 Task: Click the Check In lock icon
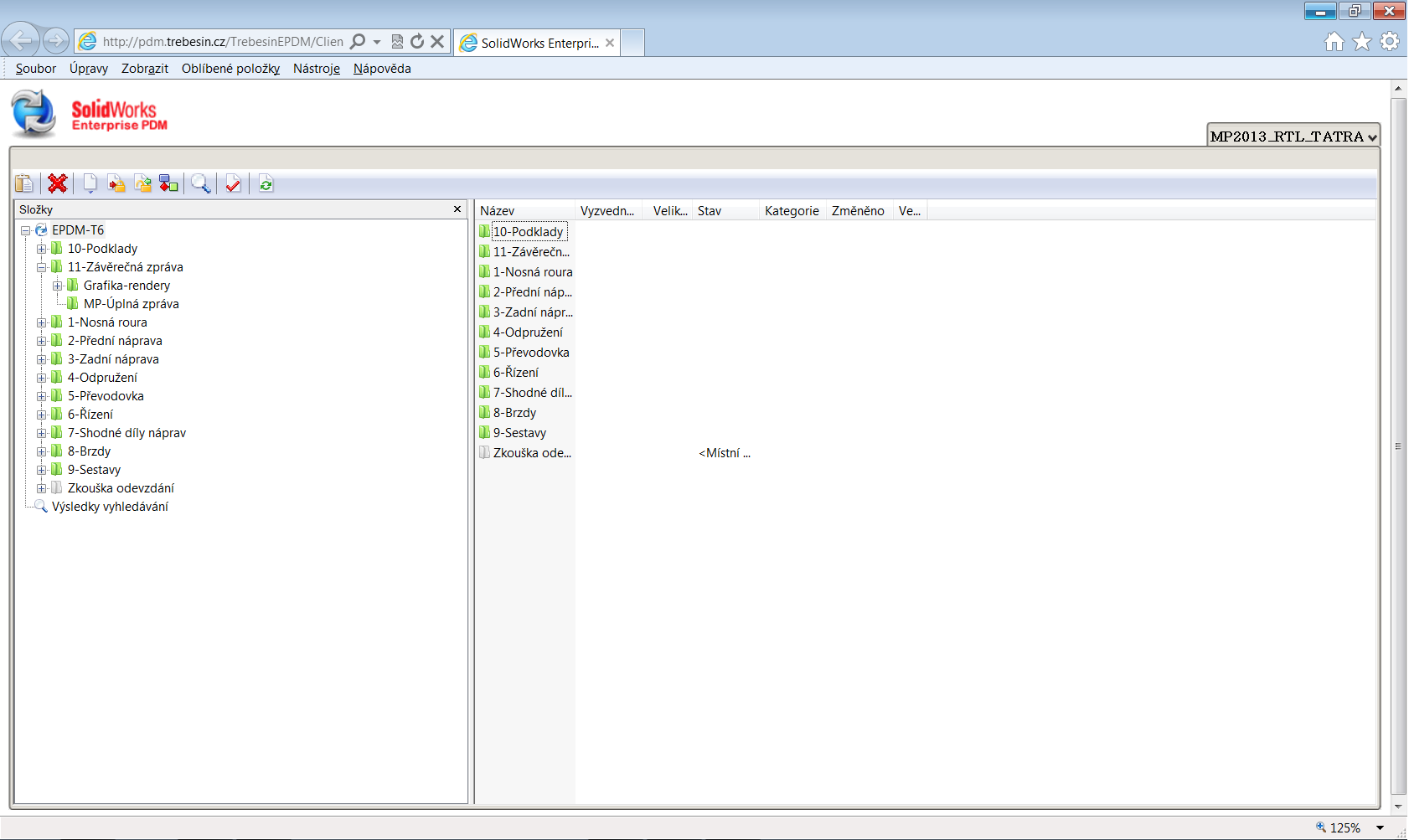click(116, 183)
